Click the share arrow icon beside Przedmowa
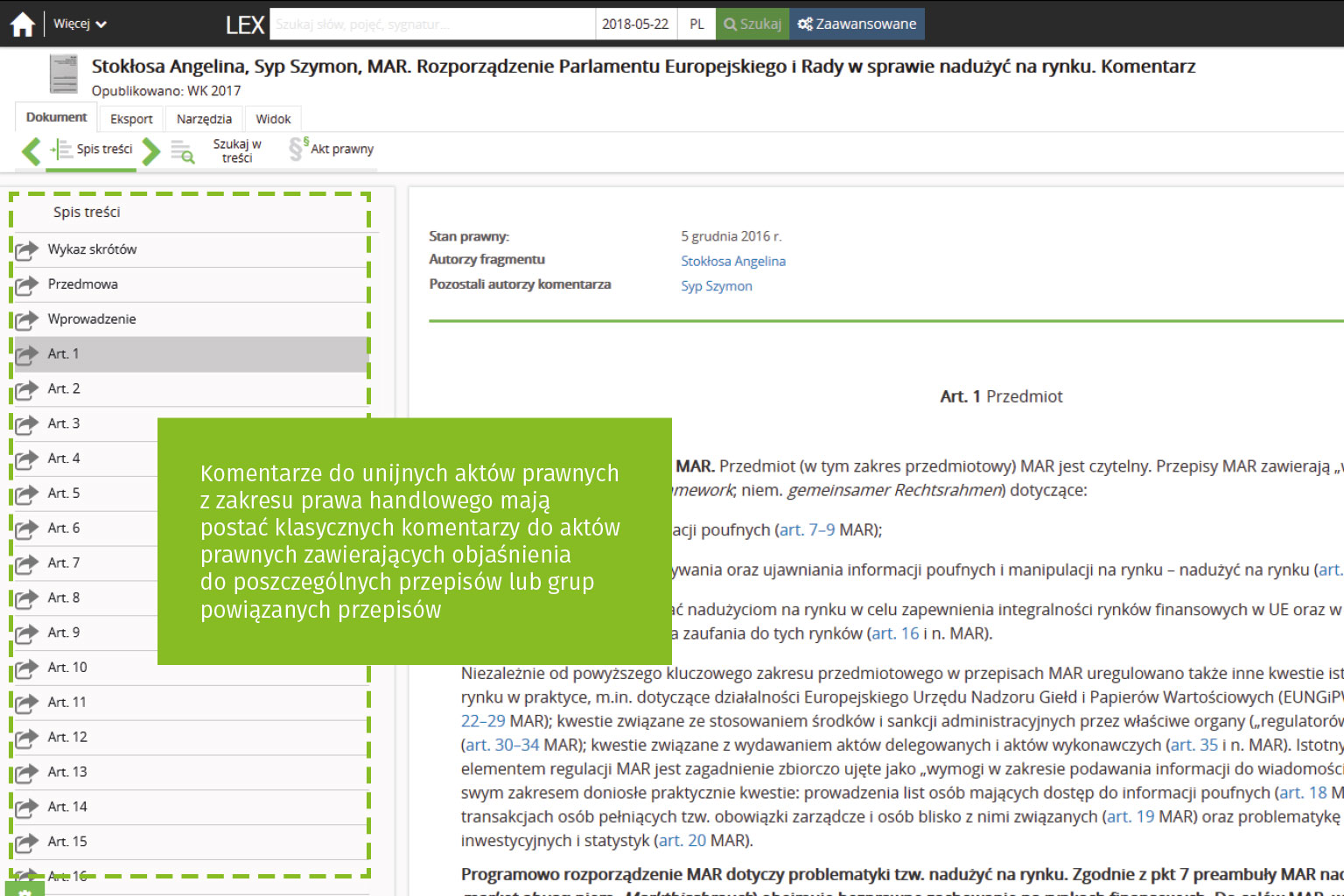This screenshot has width=1344, height=896. pyautogui.click(x=27, y=284)
